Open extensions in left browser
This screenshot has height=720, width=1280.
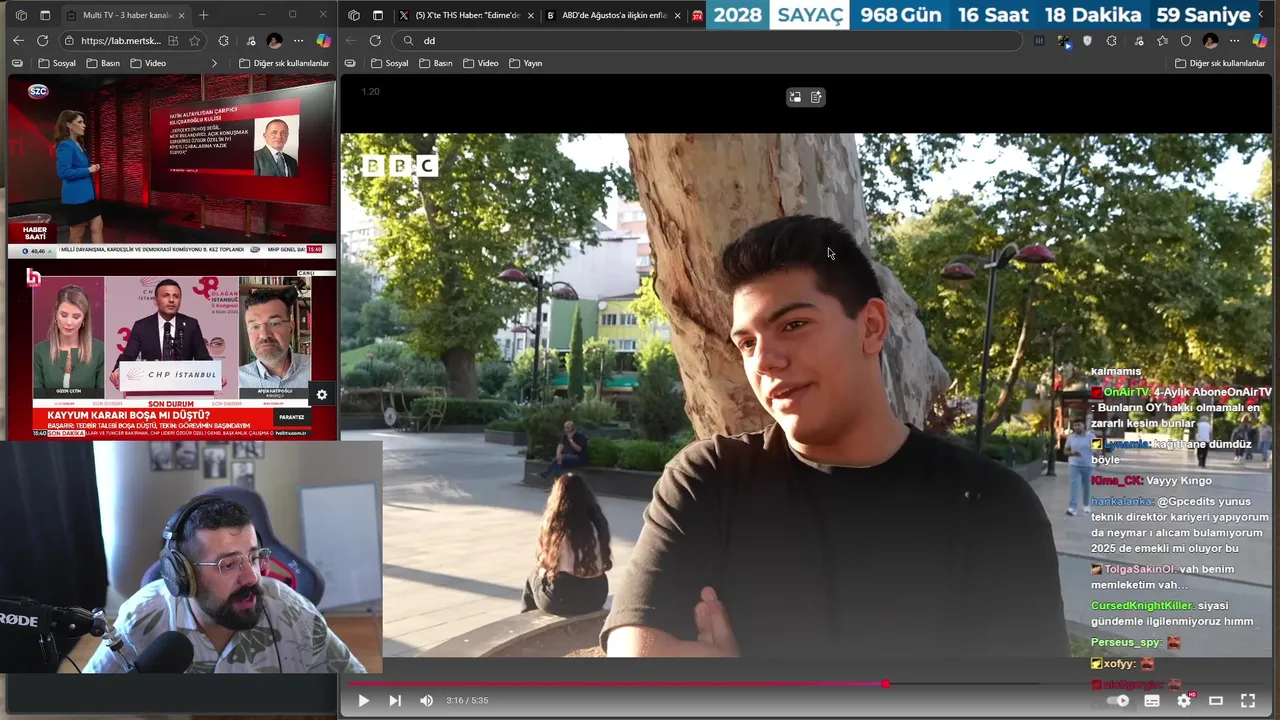coord(223,41)
